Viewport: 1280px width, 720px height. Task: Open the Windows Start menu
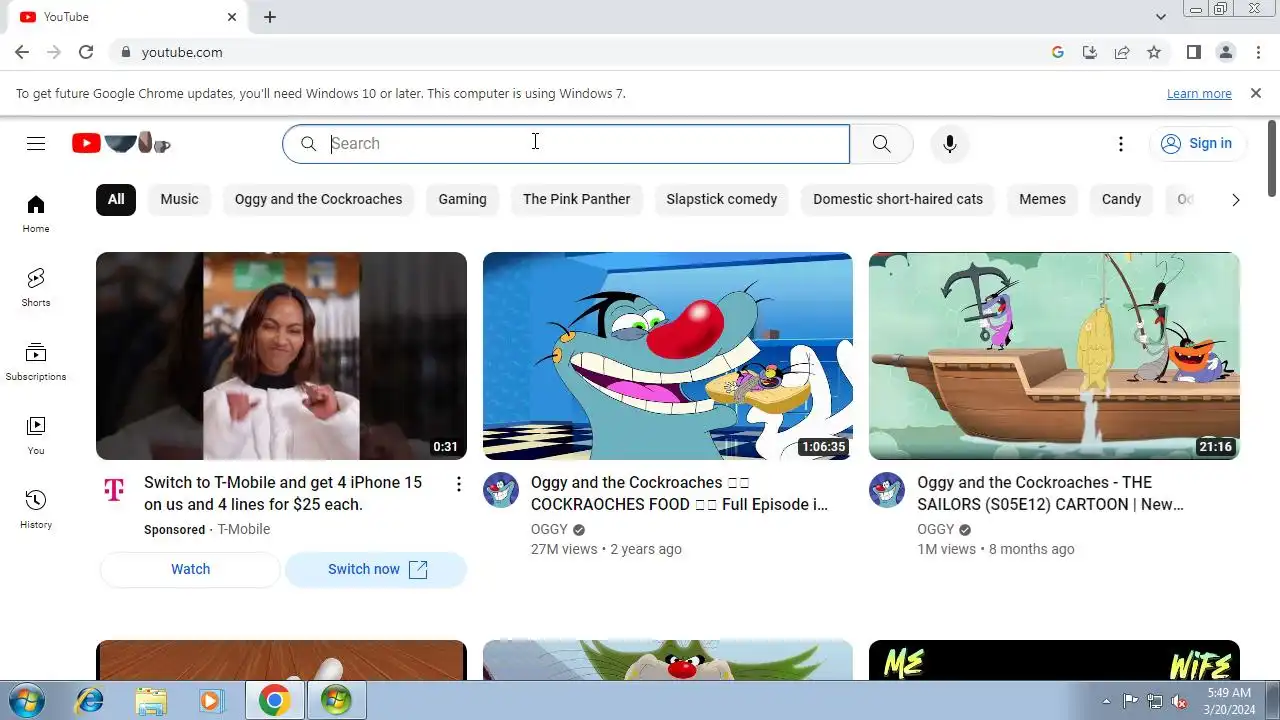pos(26,700)
